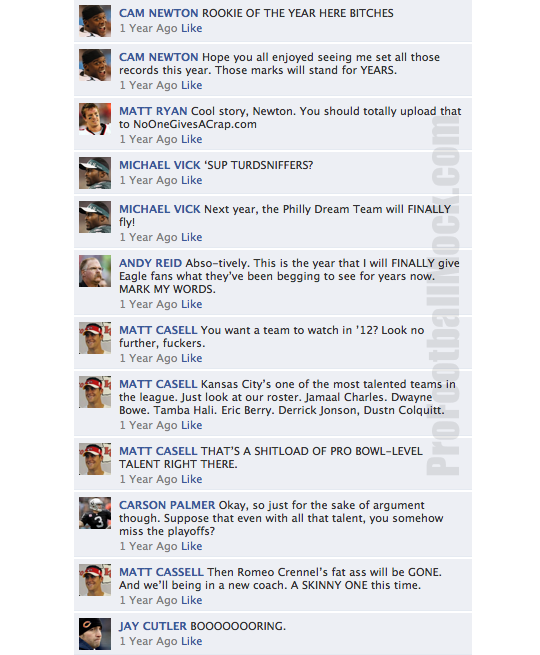Open Cam Newton's avatar on rookie comment
Viewport: 540px width, 655px height.
[x=95, y=21]
